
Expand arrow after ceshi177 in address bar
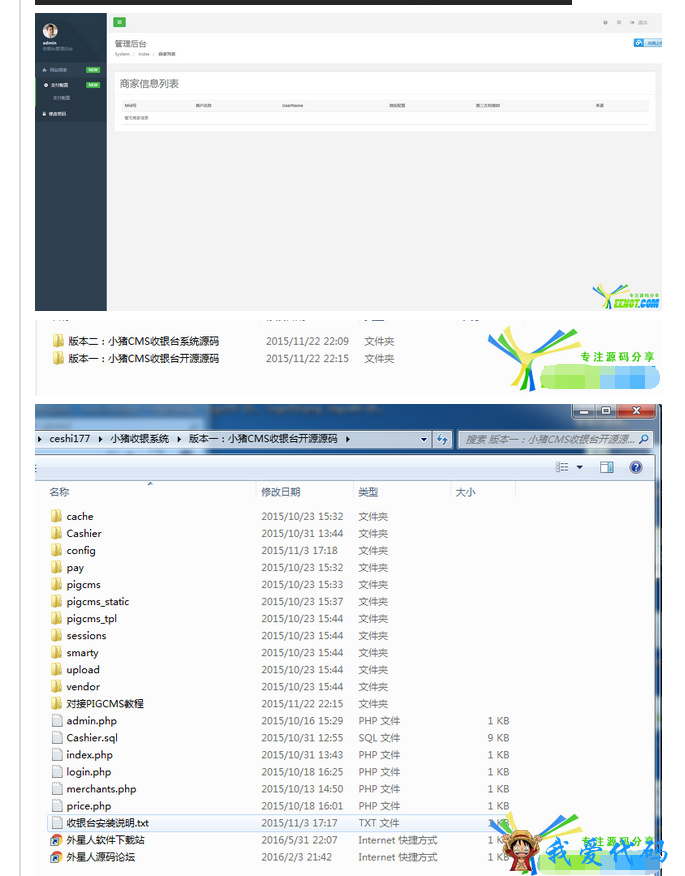100,439
